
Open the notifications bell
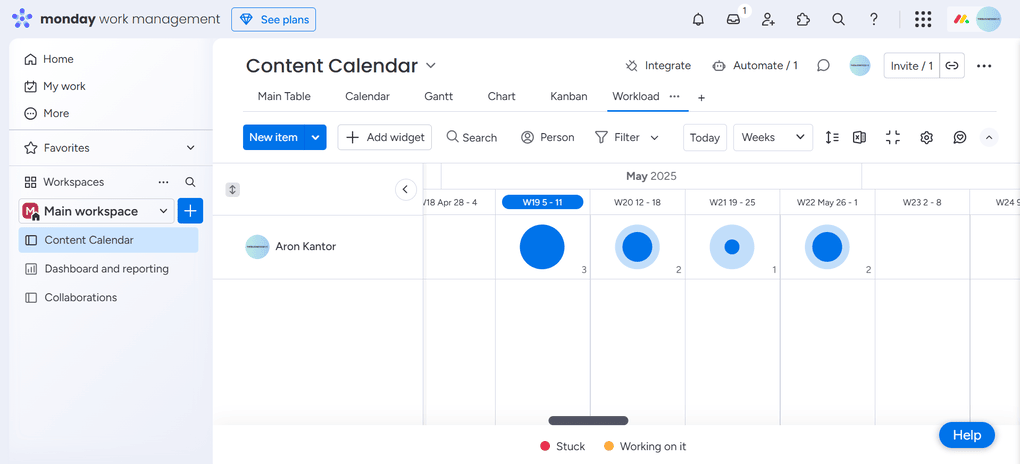point(698,19)
